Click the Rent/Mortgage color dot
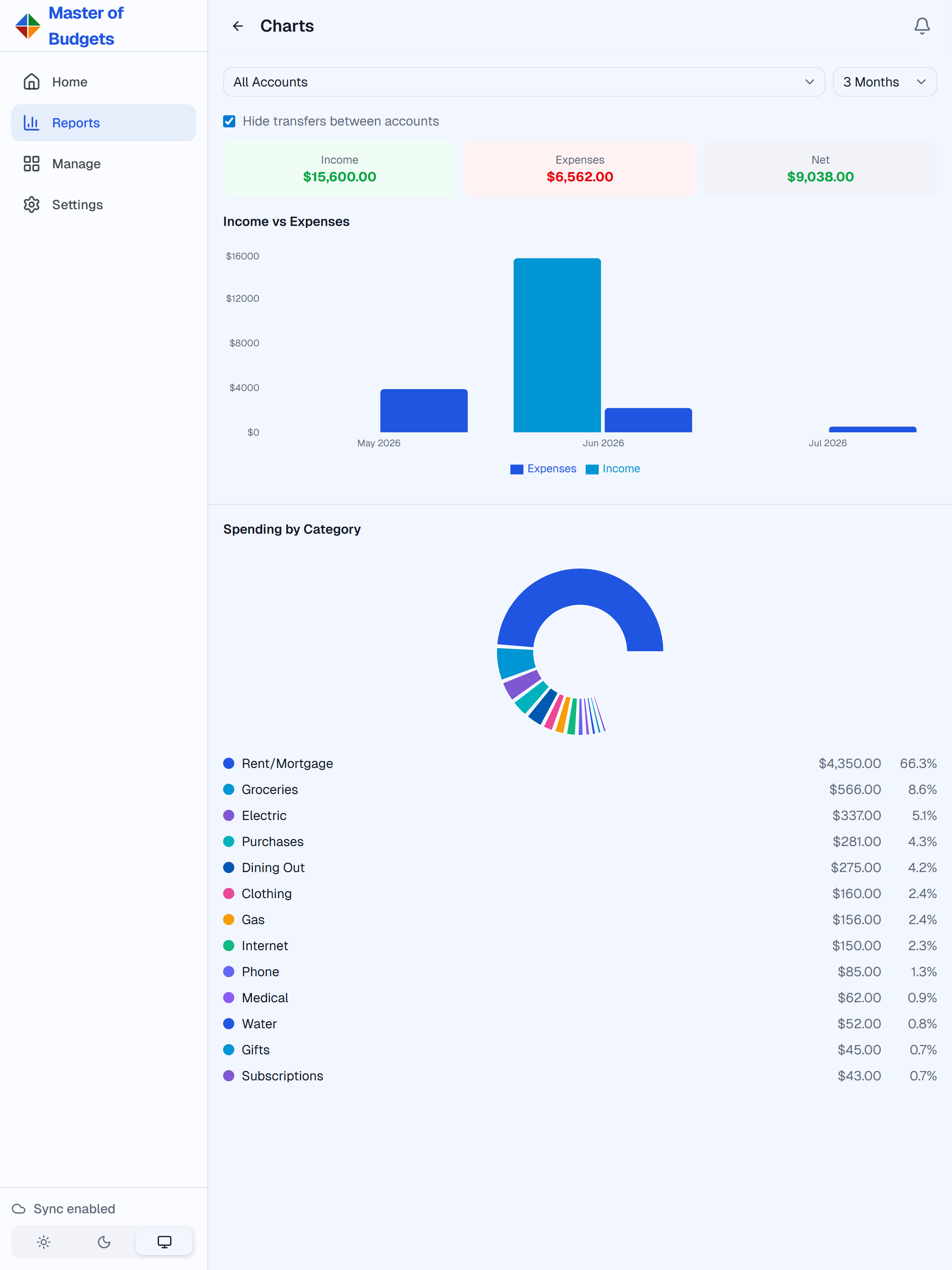Screen dimensions: 952x1270 tap(229, 763)
